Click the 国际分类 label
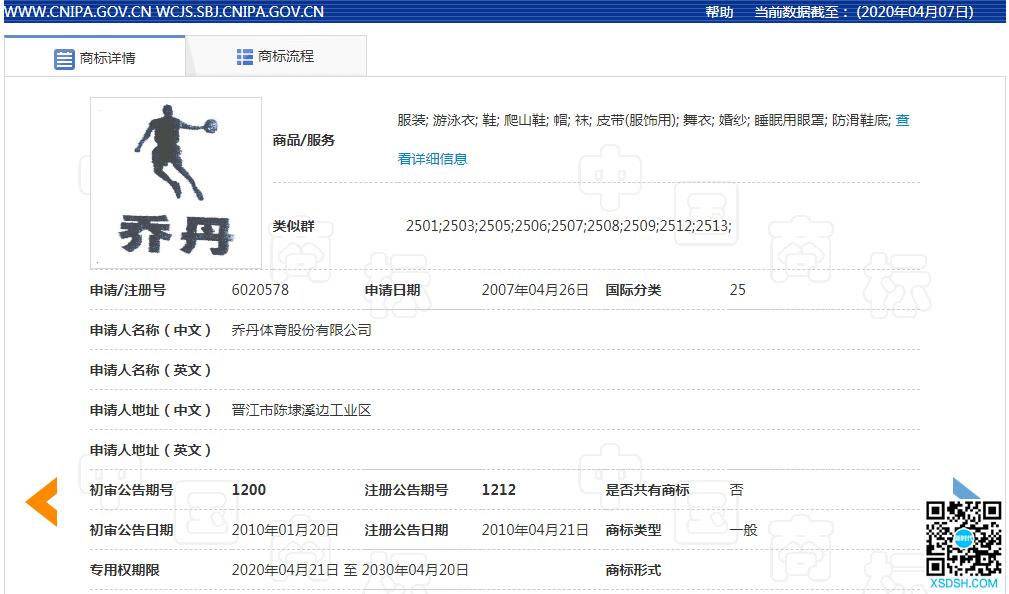 tap(633, 290)
